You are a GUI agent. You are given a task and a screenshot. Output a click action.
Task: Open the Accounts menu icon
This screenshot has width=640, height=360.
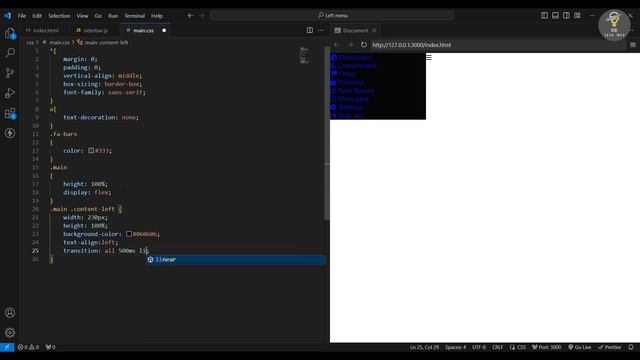[10, 313]
